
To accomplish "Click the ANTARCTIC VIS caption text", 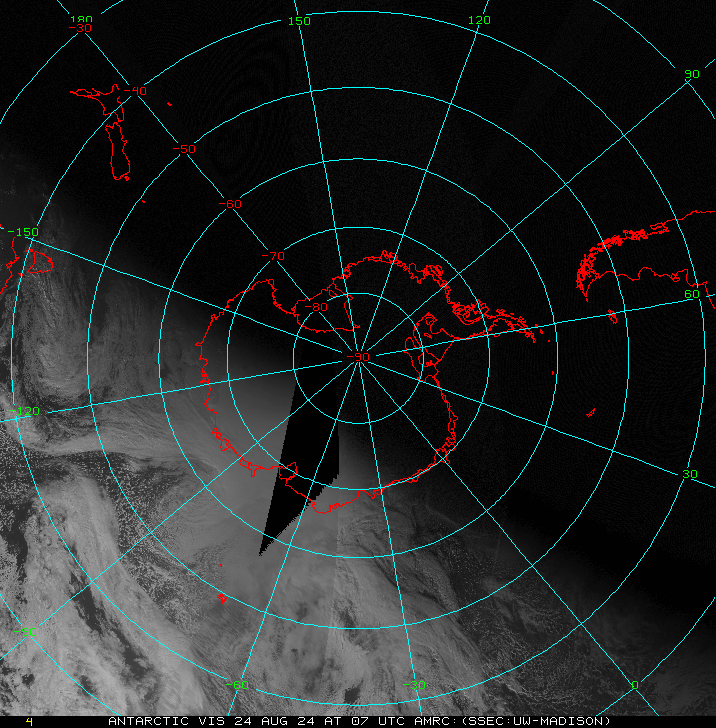I will point(154,720).
